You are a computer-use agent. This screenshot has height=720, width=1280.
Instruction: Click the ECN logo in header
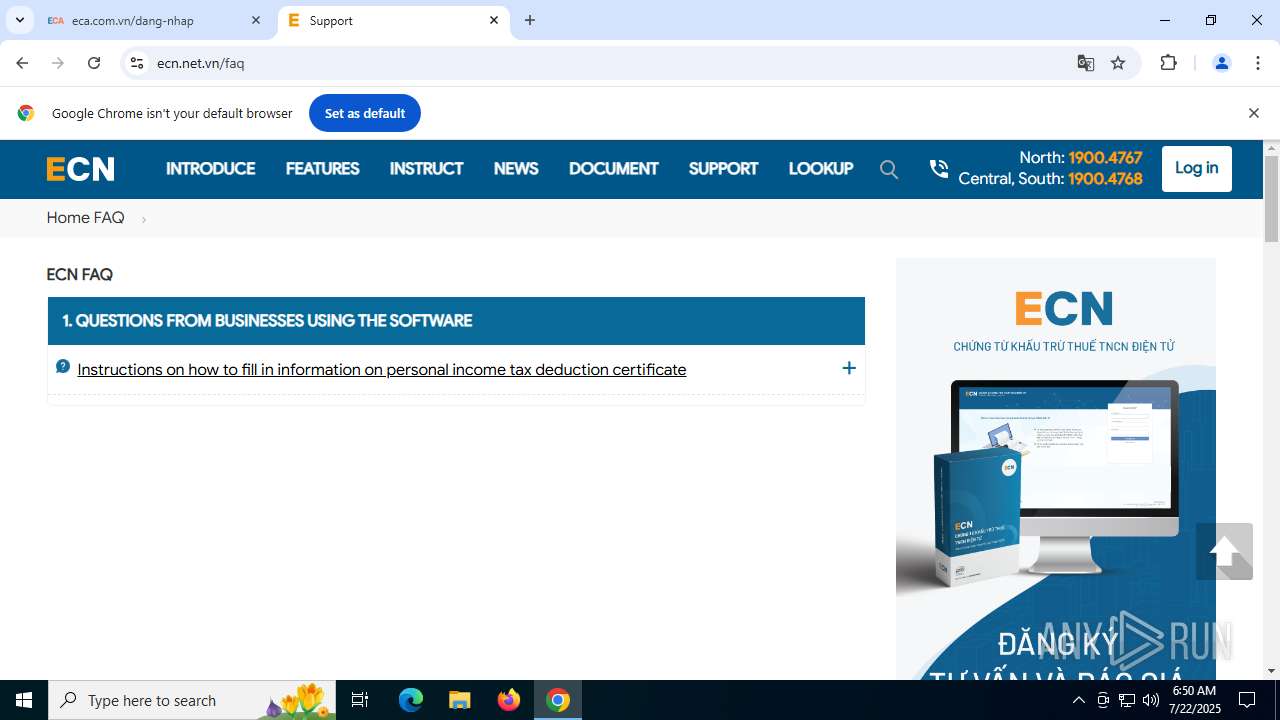click(80, 169)
